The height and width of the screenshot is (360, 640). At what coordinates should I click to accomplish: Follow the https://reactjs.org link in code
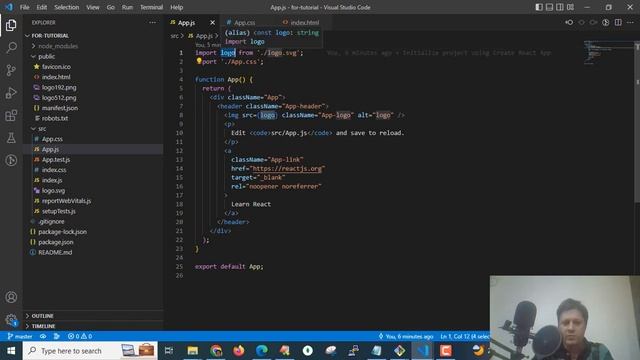pyautogui.click(x=287, y=168)
